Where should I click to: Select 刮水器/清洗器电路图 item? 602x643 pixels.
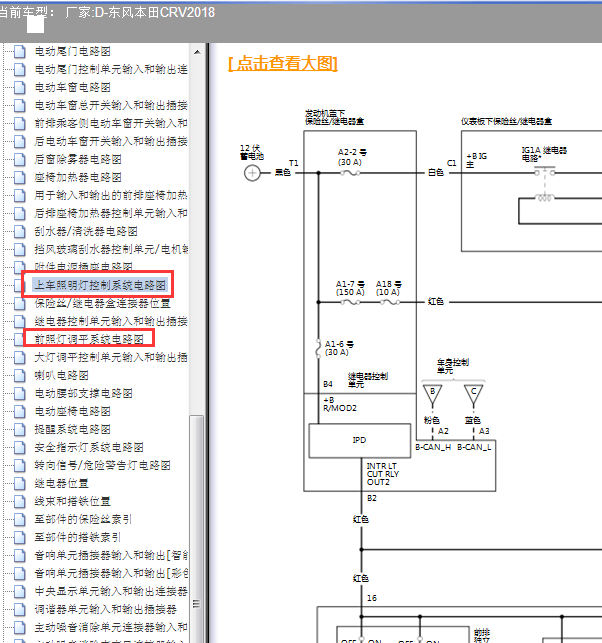pos(86,231)
